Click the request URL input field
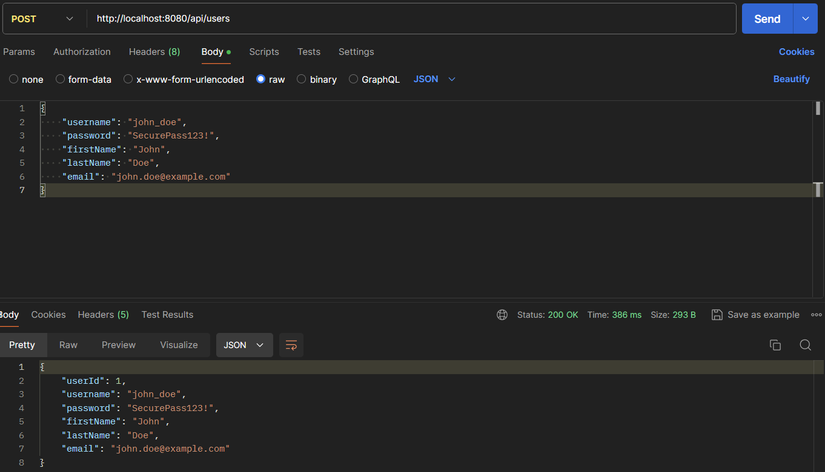This screenshot has height=472, width=825. click(x=410, y=19)
